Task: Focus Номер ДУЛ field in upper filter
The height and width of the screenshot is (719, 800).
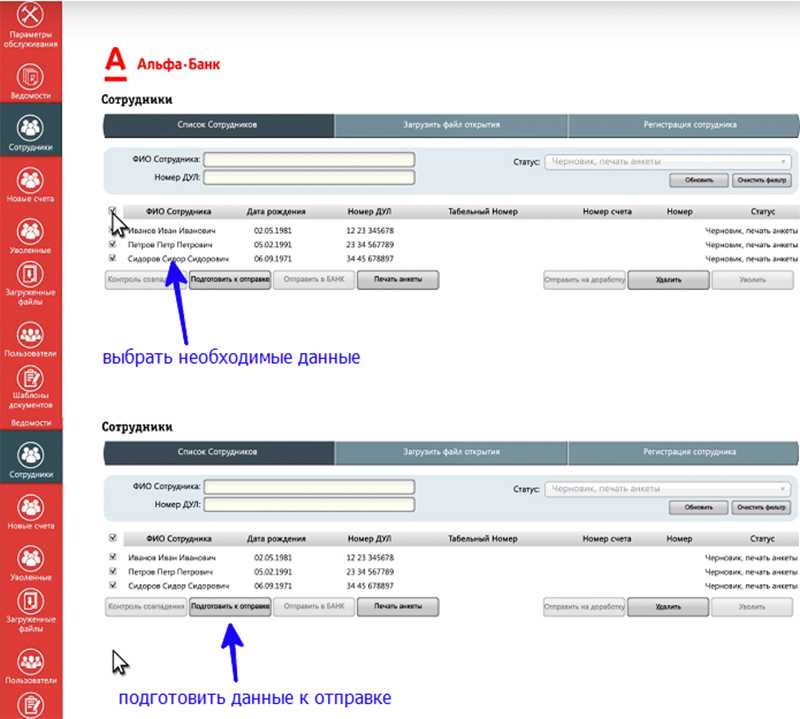Action: tap(309, 178)
